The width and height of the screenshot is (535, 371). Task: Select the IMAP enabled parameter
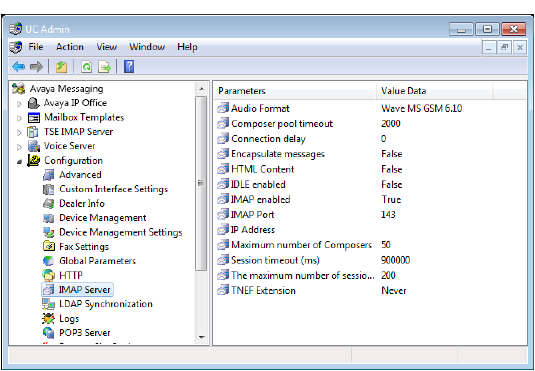[261, 199]
